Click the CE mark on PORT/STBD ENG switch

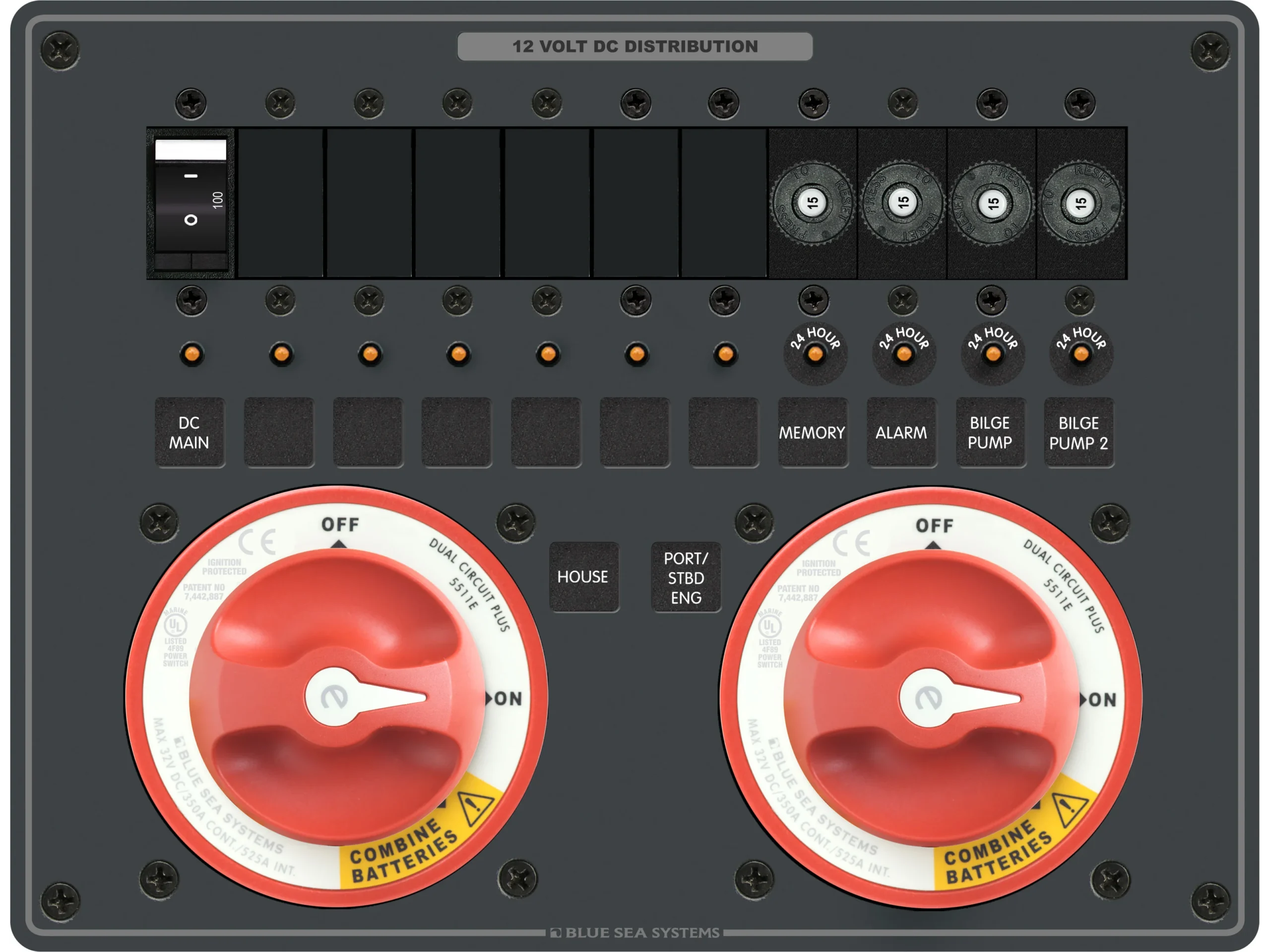click(x=851, y=542)
